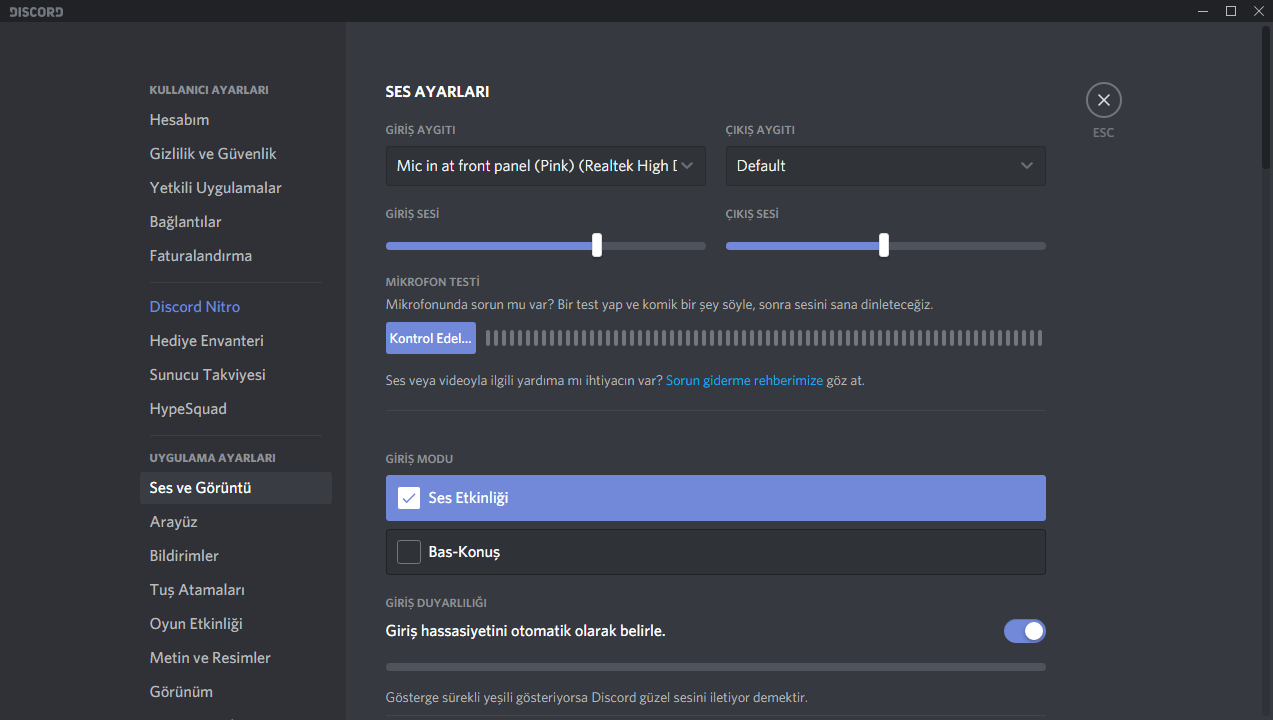Click the Kullanıcı Ayarları header
1273x720 pixels.
[209, 90]
